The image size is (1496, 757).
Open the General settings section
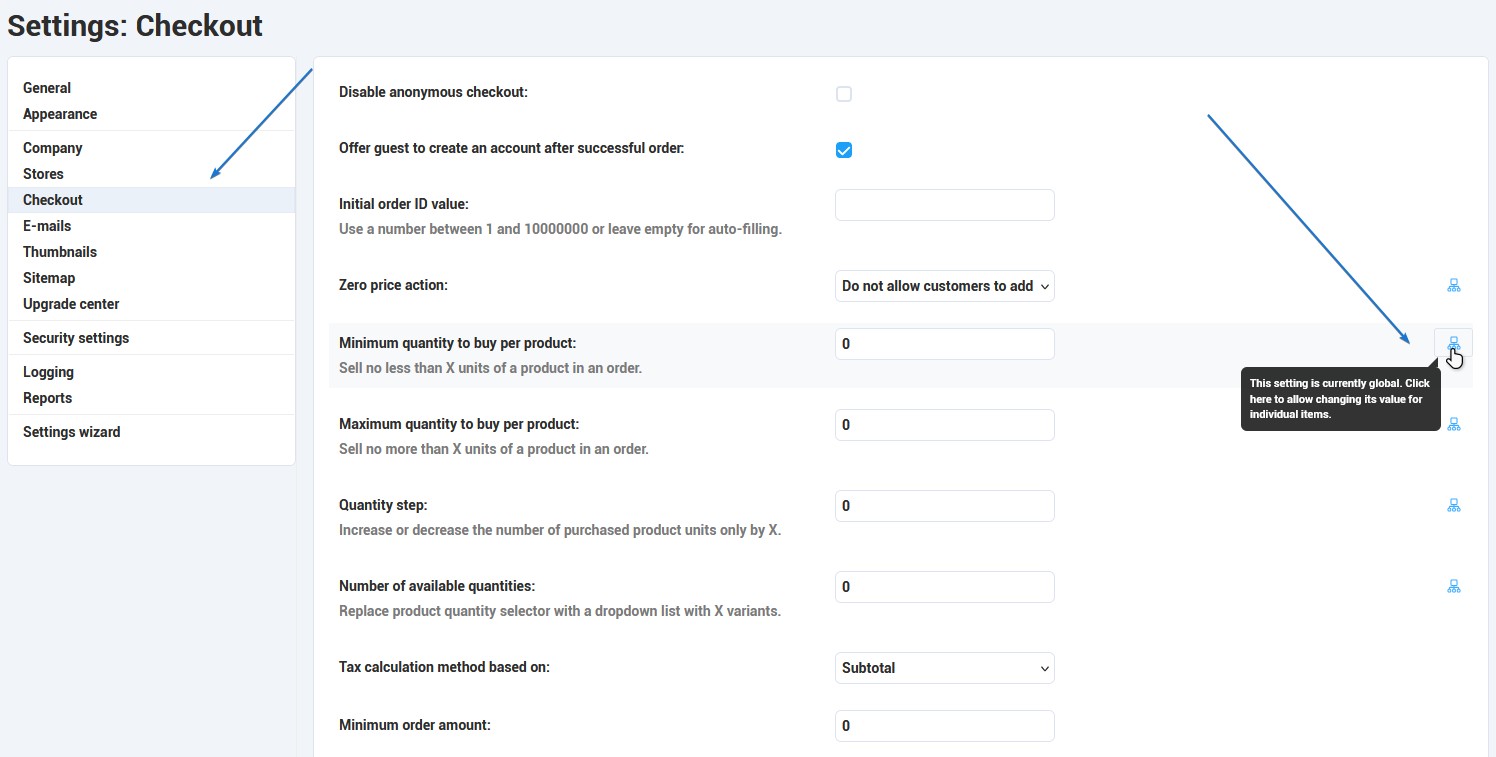coord(47,88)
